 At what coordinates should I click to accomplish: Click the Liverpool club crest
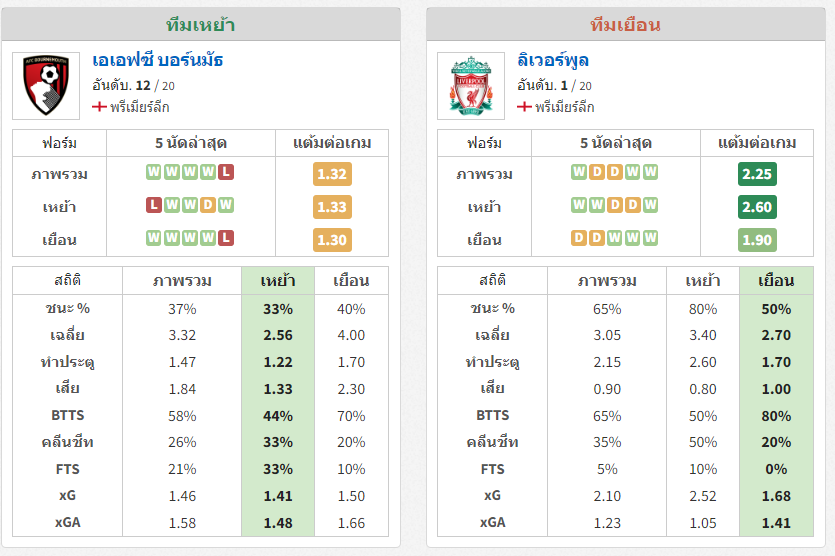471,86
